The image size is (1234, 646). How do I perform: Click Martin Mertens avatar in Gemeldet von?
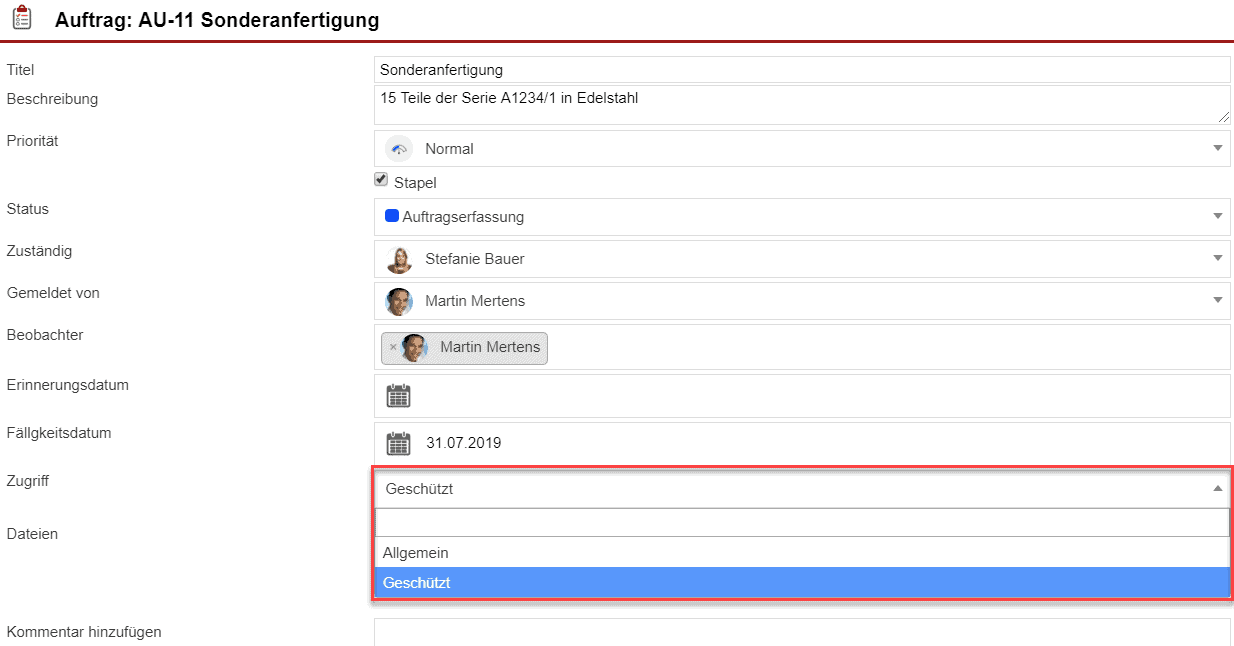pyautogui.click(x=399, y=301)
